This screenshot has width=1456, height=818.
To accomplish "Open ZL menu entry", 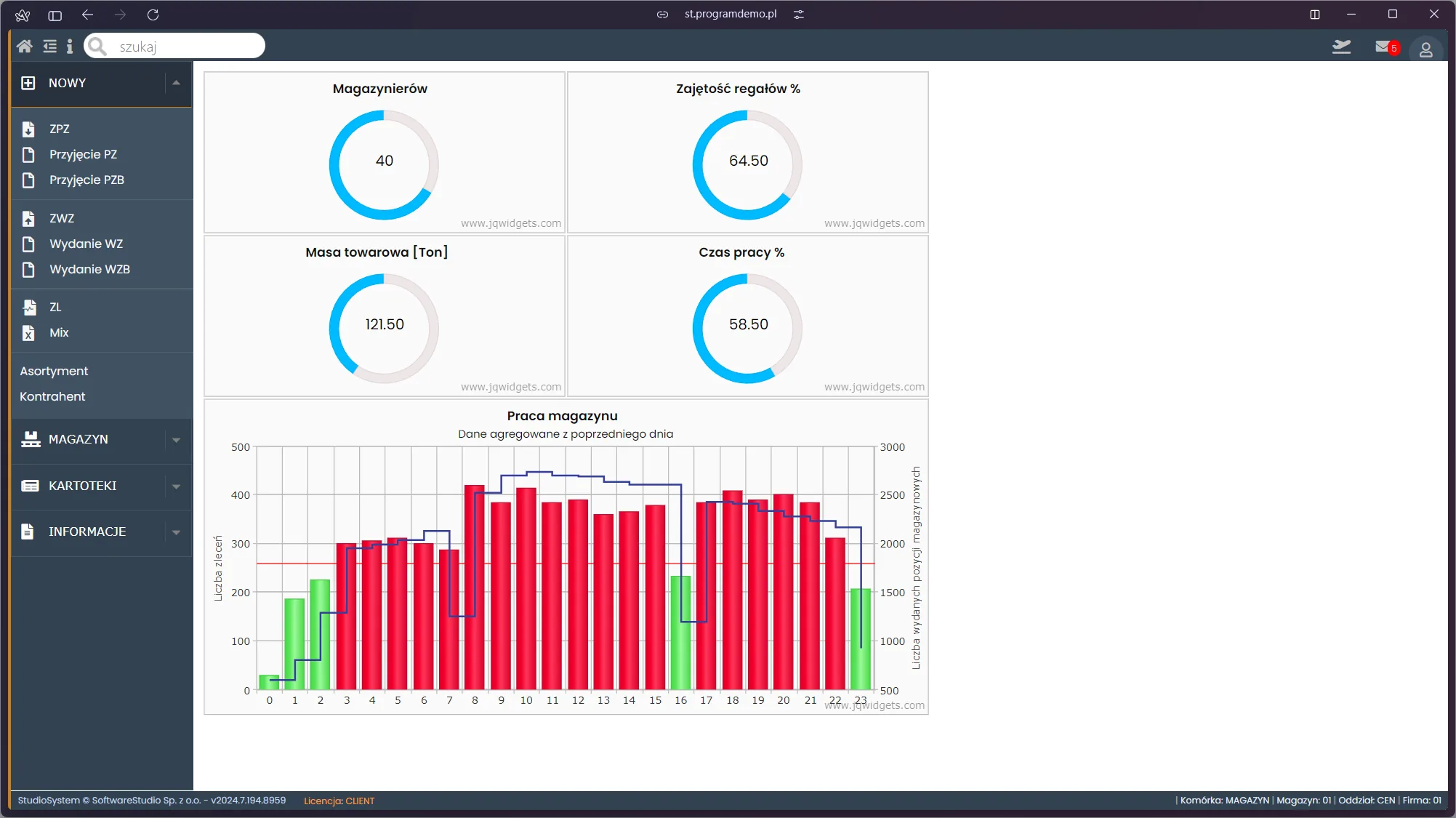I will tap(55, 307).
